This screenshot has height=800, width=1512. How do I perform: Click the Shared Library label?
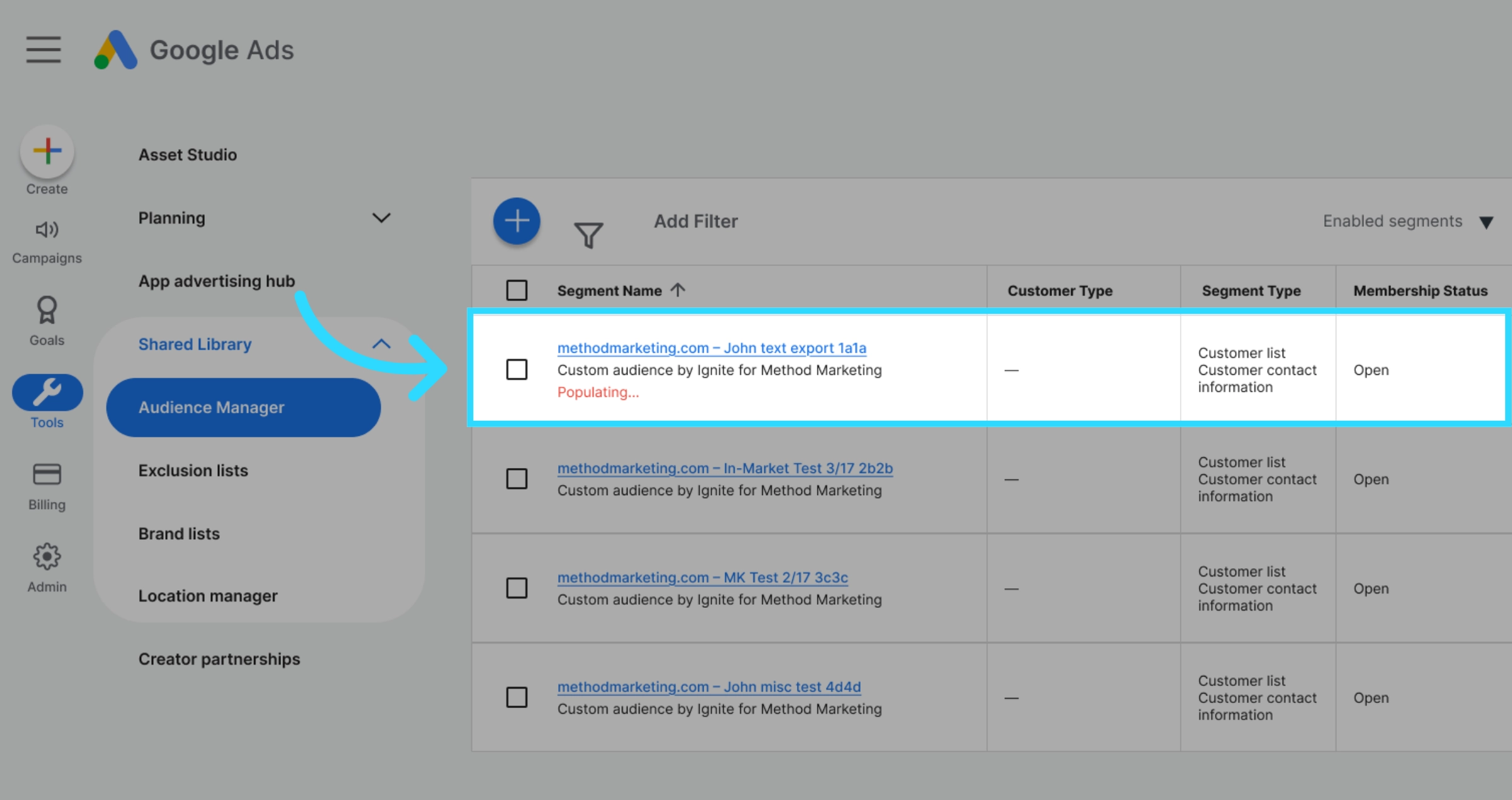click(x=195, y=344)
